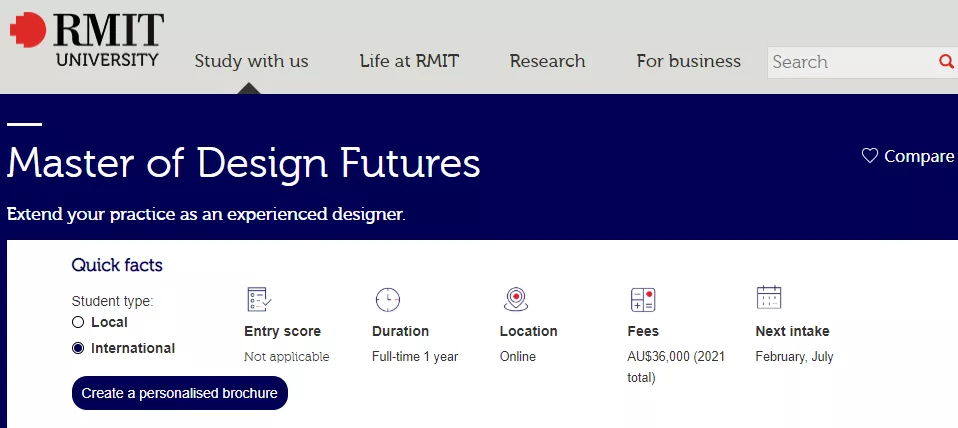The image size is (958, 428).
Task: Open the For business menu
Action: tap(689, 61)
